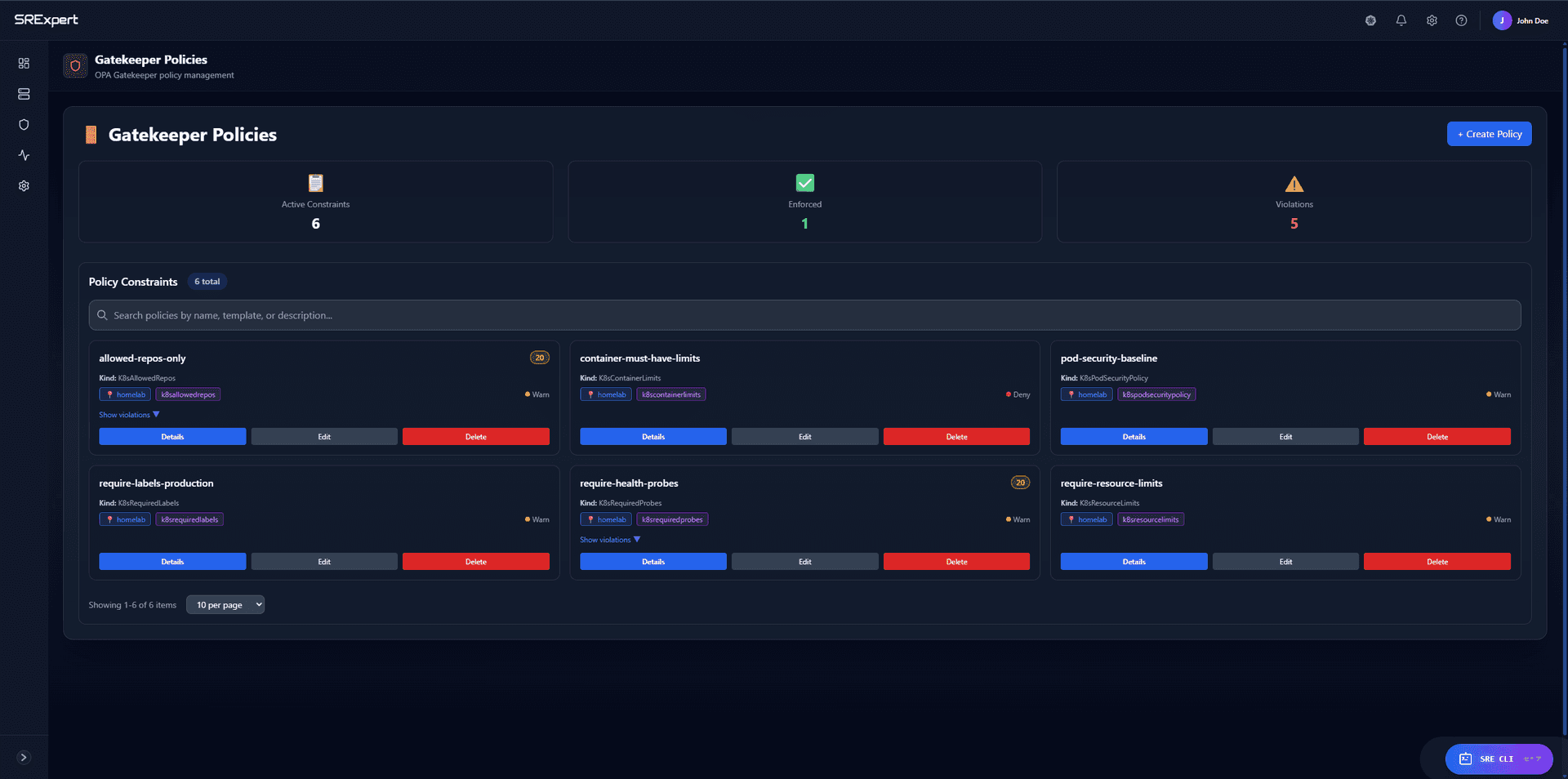This screenshot has height=779, width=1568.
Task: Open the Dashboard grid icon in sidebar
Action: (24, 63)
